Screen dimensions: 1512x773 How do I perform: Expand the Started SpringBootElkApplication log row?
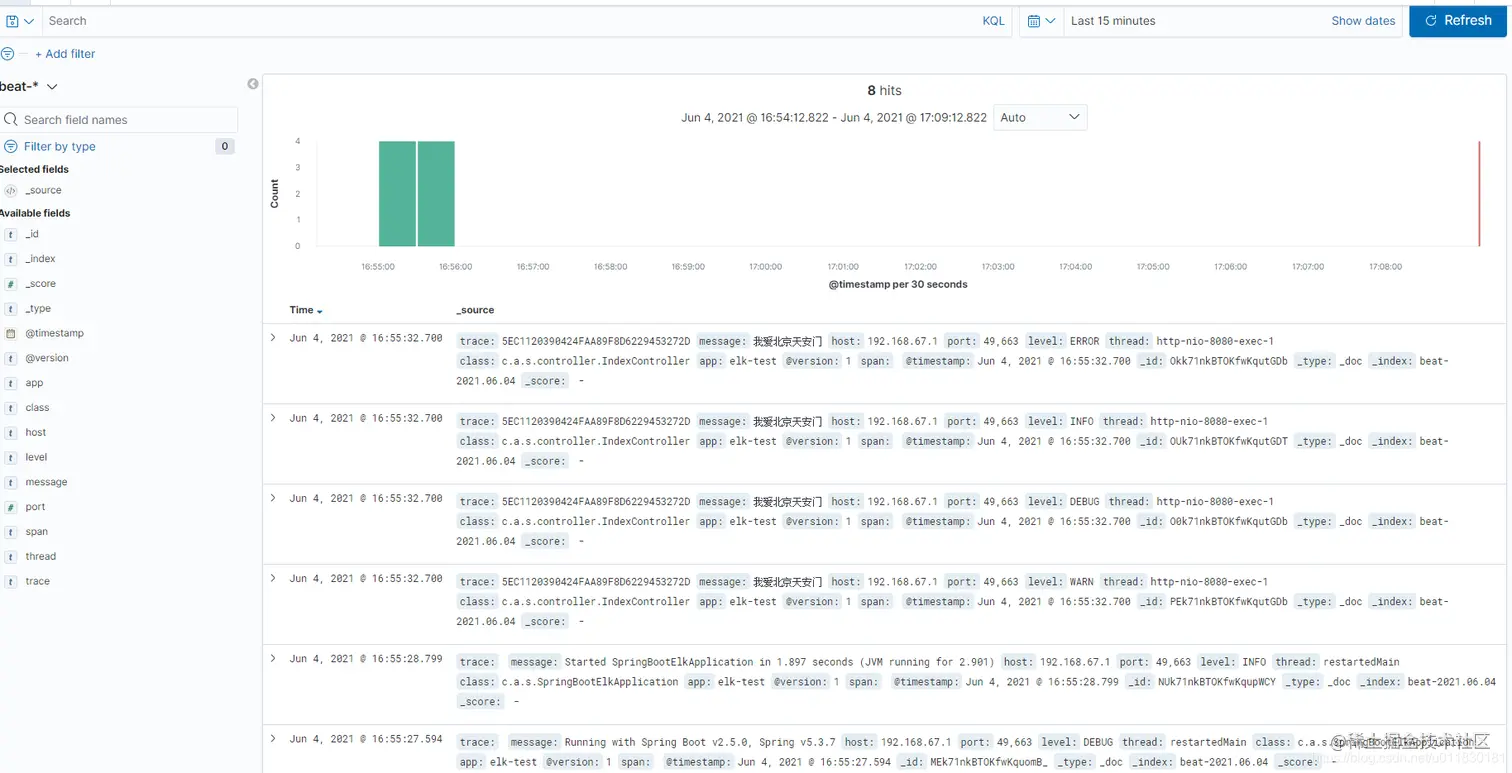[x=273, y=658]
